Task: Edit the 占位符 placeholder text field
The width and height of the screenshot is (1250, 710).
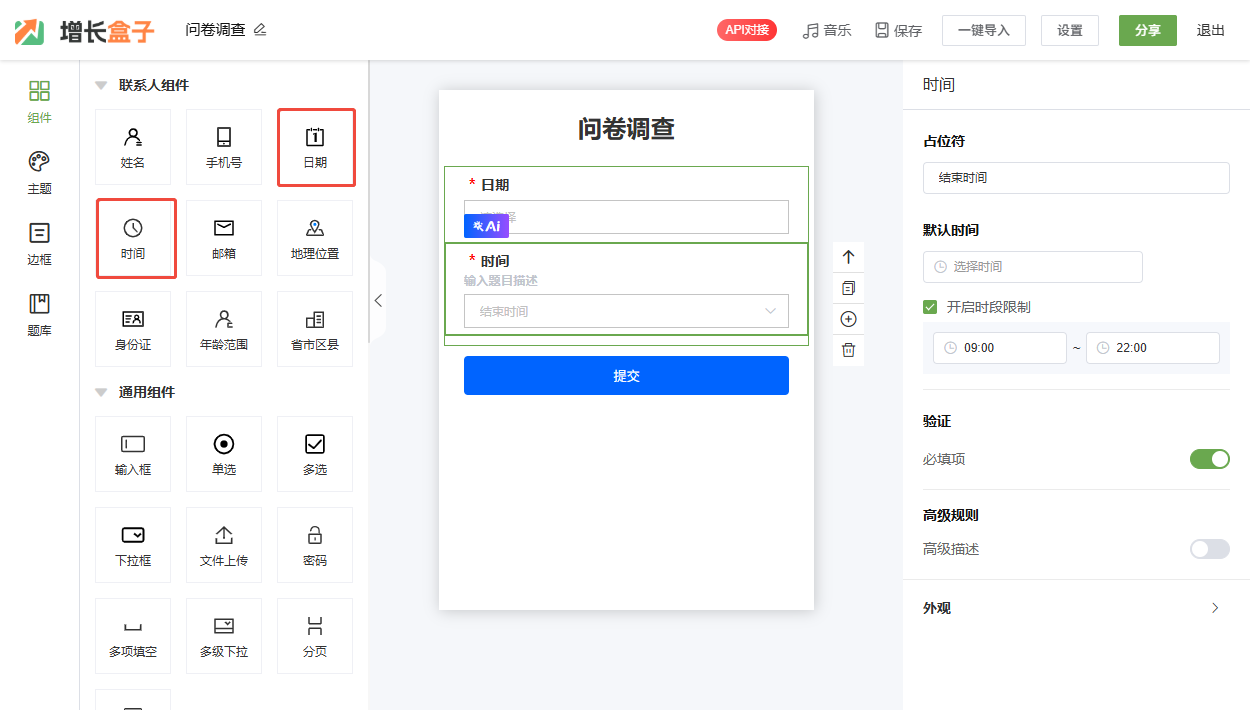Action: point(1076,178)
